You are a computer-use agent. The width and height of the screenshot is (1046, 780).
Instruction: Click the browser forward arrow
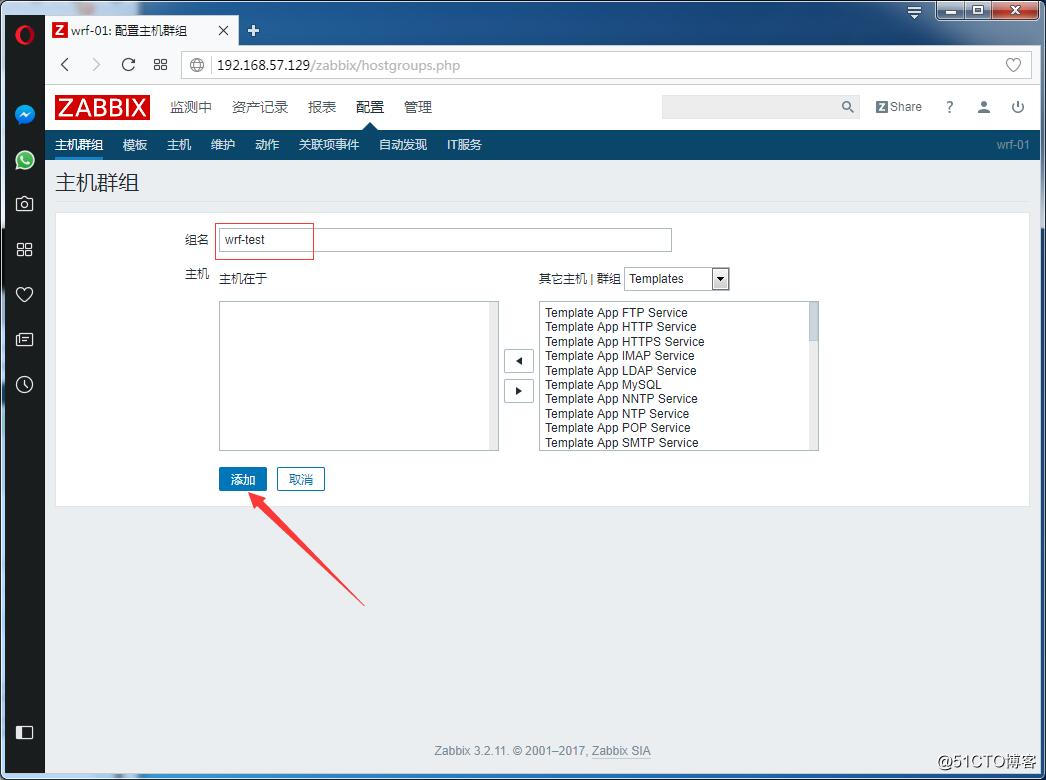96,65
